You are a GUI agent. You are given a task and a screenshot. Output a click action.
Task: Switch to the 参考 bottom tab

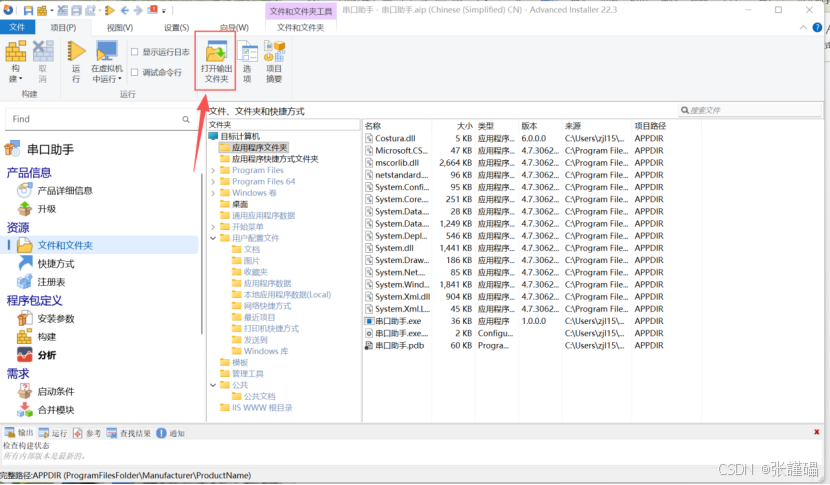click(x=87, y=433)
